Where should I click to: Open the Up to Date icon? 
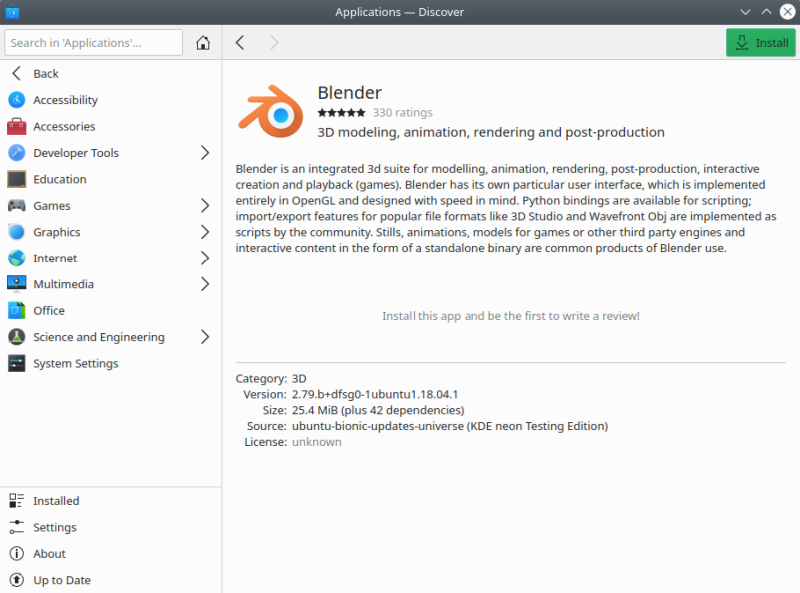click(x=16, y=579)
